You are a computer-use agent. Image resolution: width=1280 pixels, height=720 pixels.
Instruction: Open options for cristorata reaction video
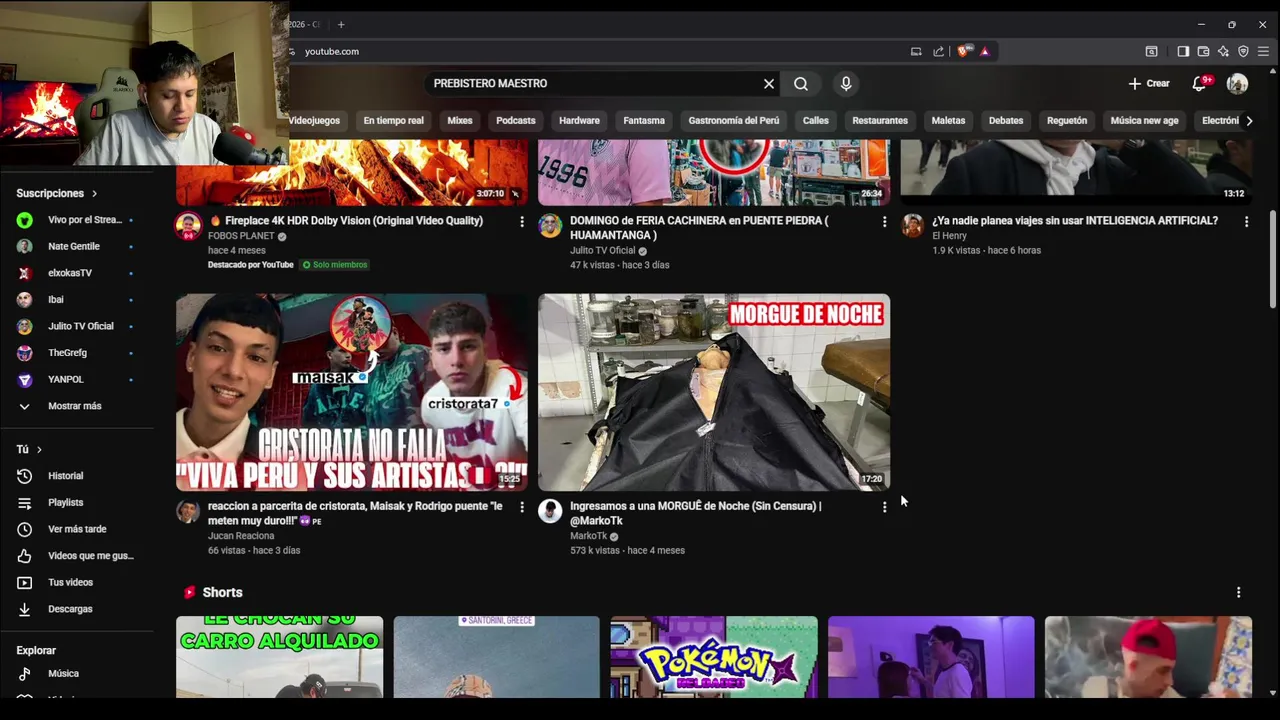click(521, 508)
